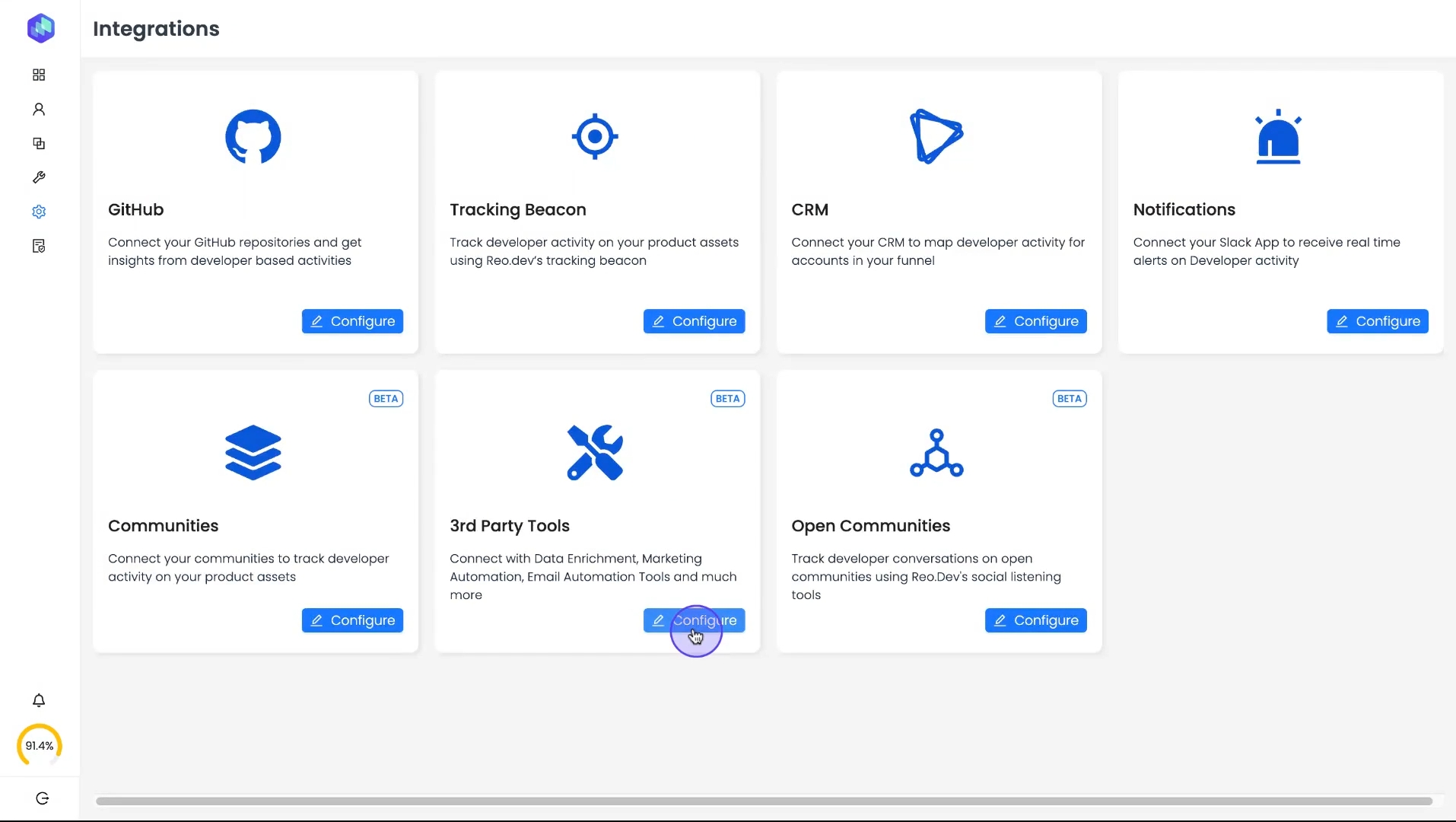The width and height of the screenshot is (1456, 822).
Task: Open the user profile icon in sidebar
Action: point(39,109)
